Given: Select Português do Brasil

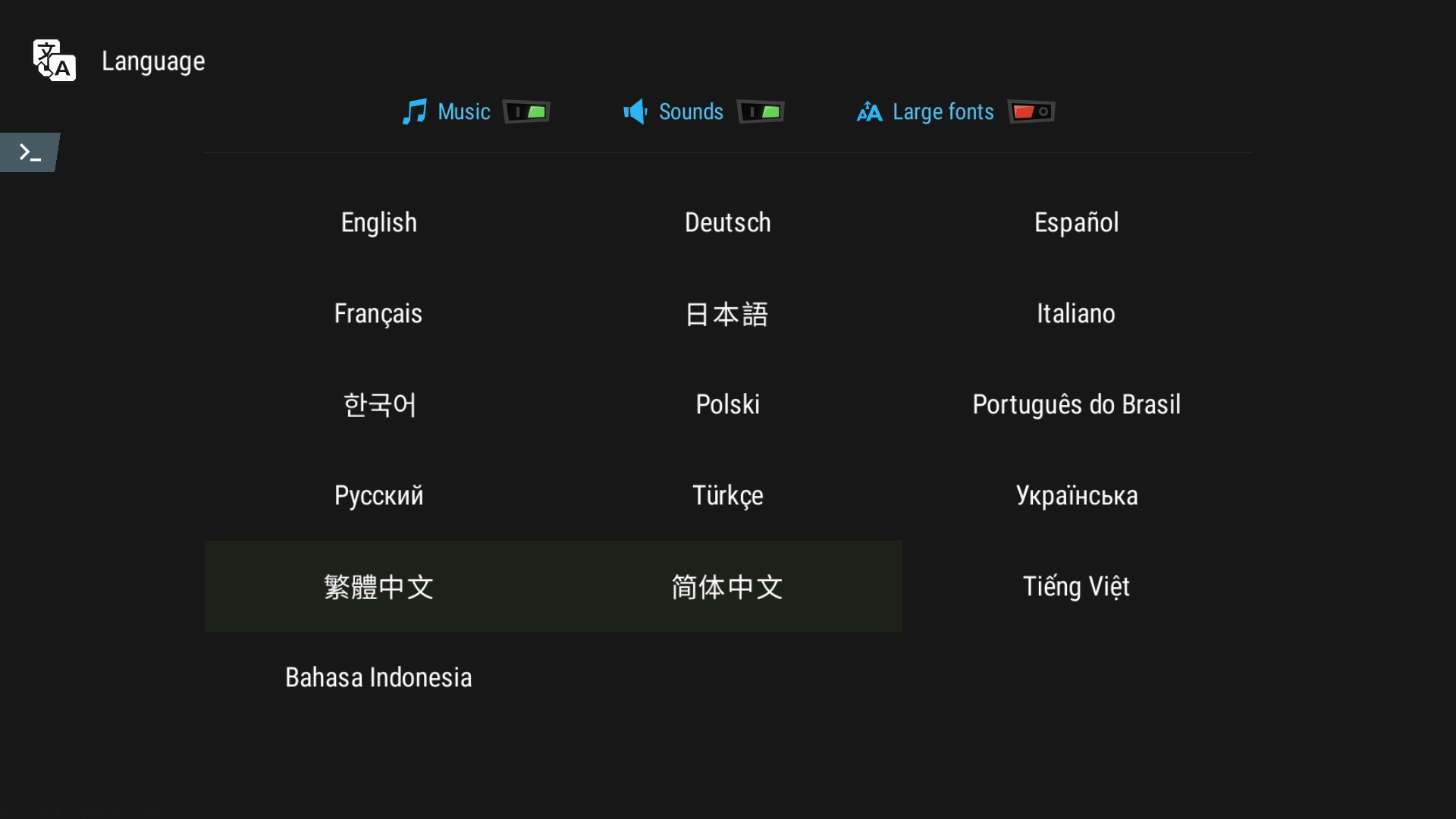Looking at the screenshot, I should tap(1076, 404).
